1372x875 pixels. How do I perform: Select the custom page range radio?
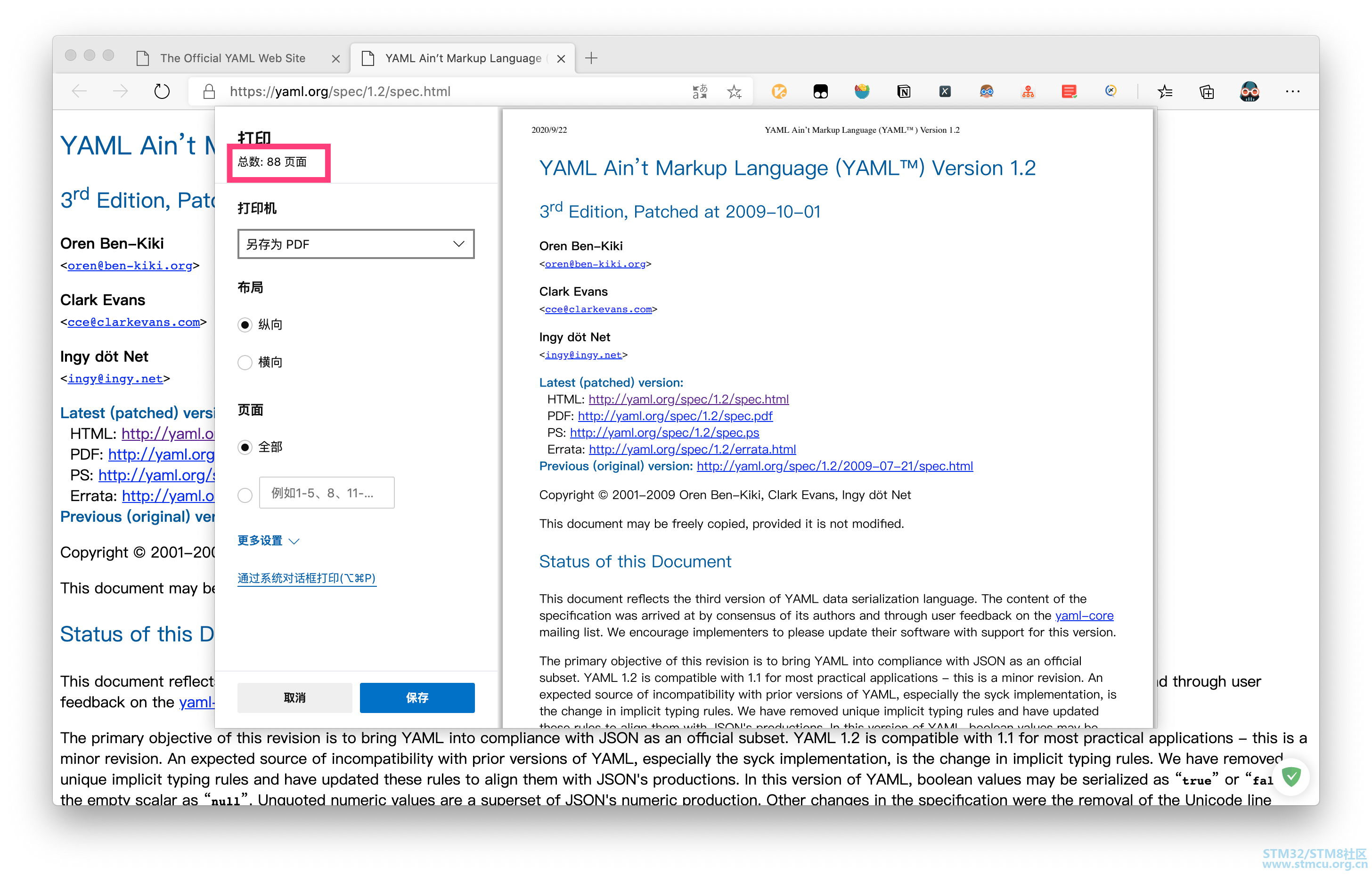pyautogui.click(x=245, y=495)
